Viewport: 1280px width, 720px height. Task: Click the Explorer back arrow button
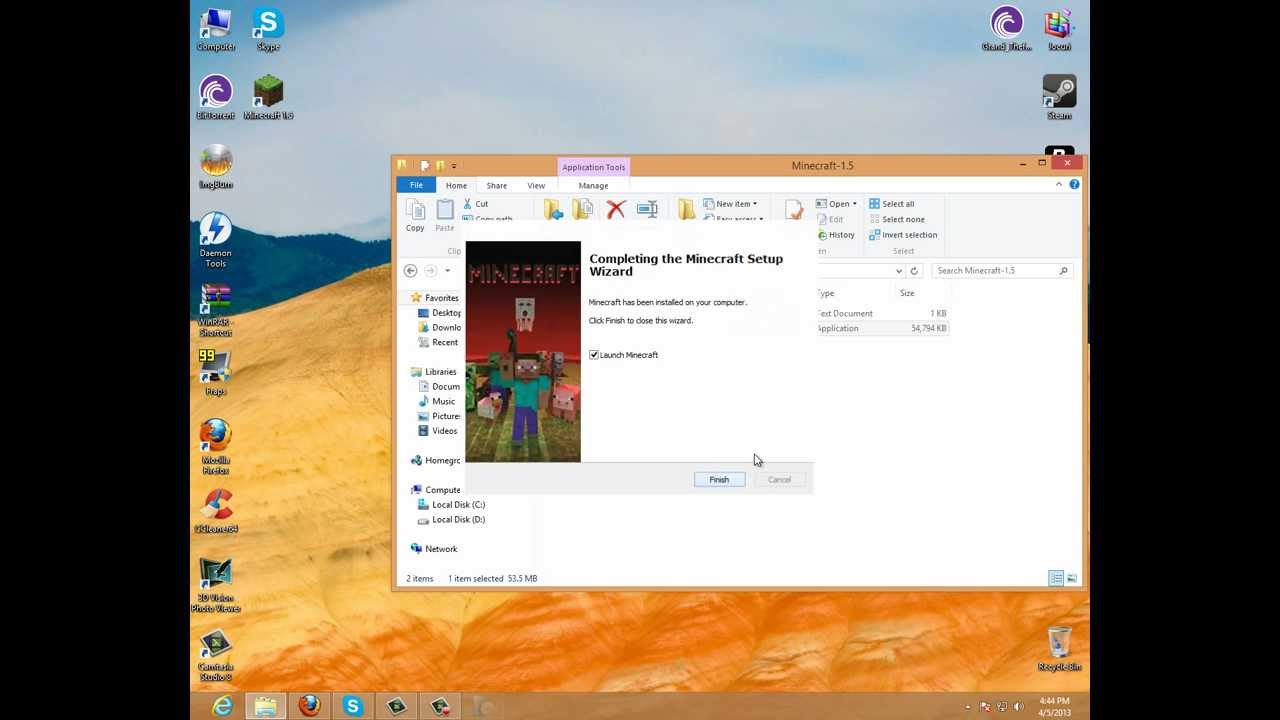pyautogui.click(x=410, y=271)
